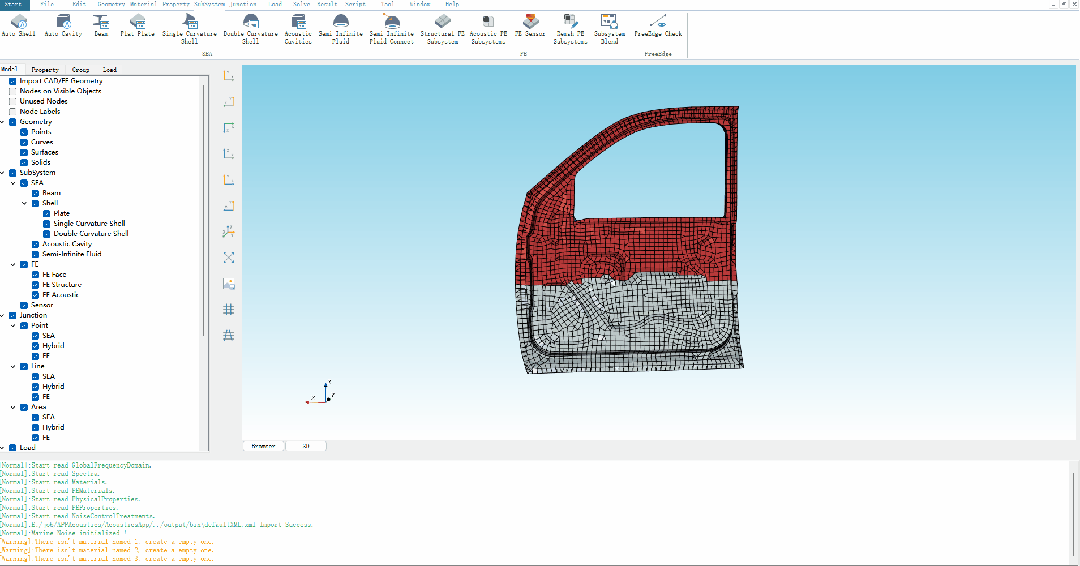Create an Acoustic FE Subsystem
This screenshot has width=1080, height=566.
point(488,30)
